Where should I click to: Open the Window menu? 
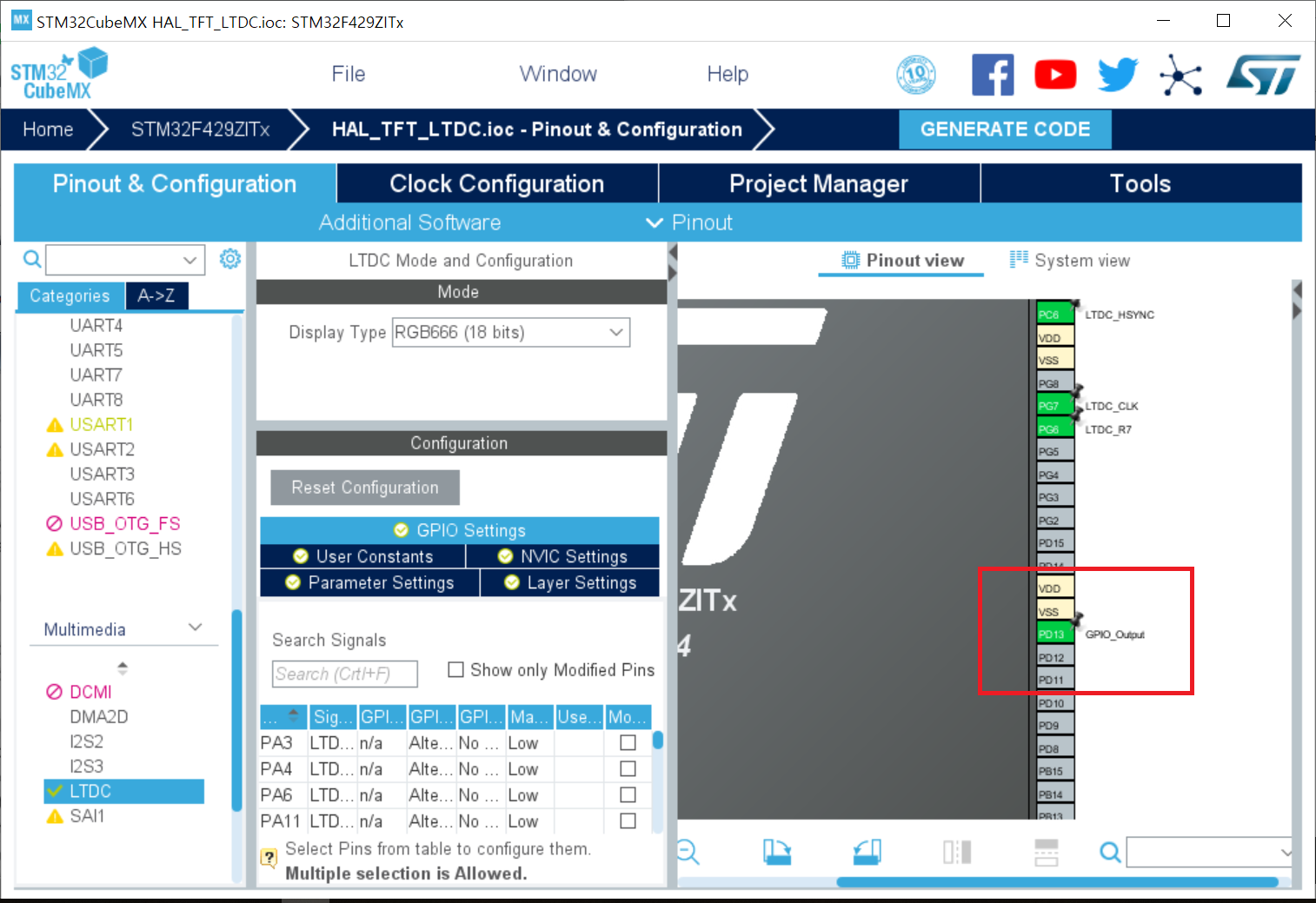click(x=558, y=74)
